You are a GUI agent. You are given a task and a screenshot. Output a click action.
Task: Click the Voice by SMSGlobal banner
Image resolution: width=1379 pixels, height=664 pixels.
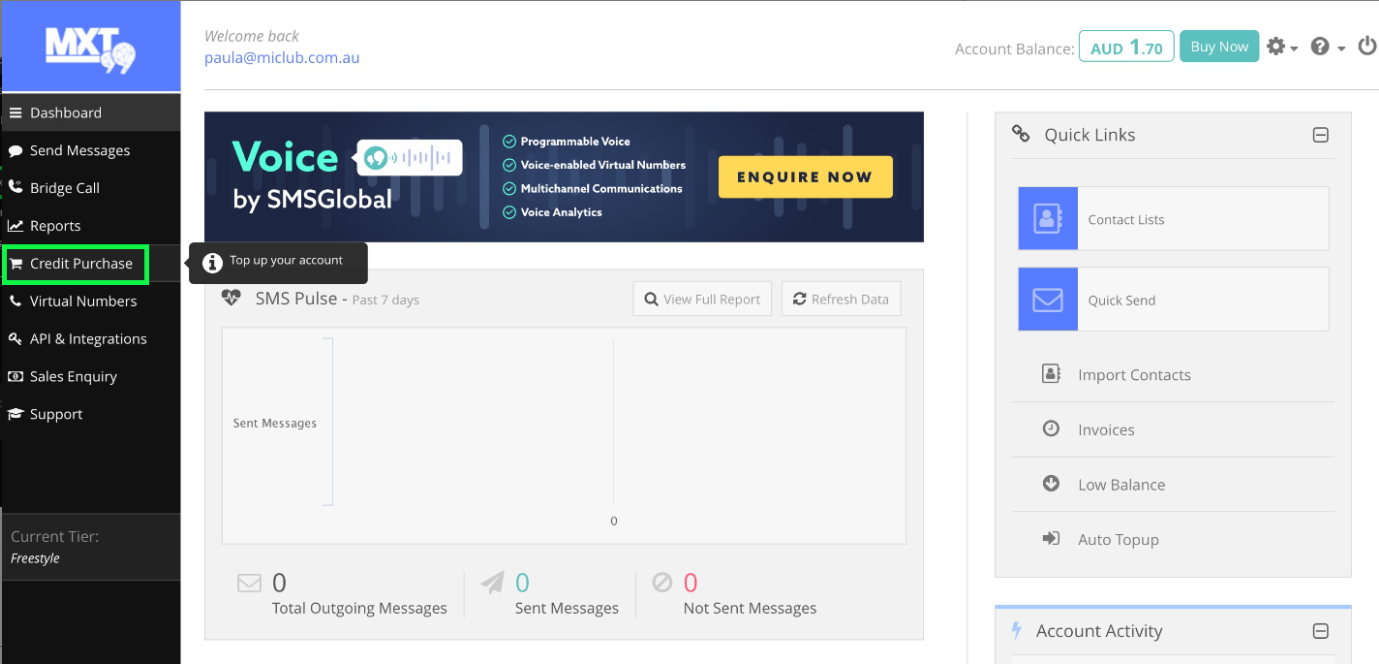tap(564, 177)
